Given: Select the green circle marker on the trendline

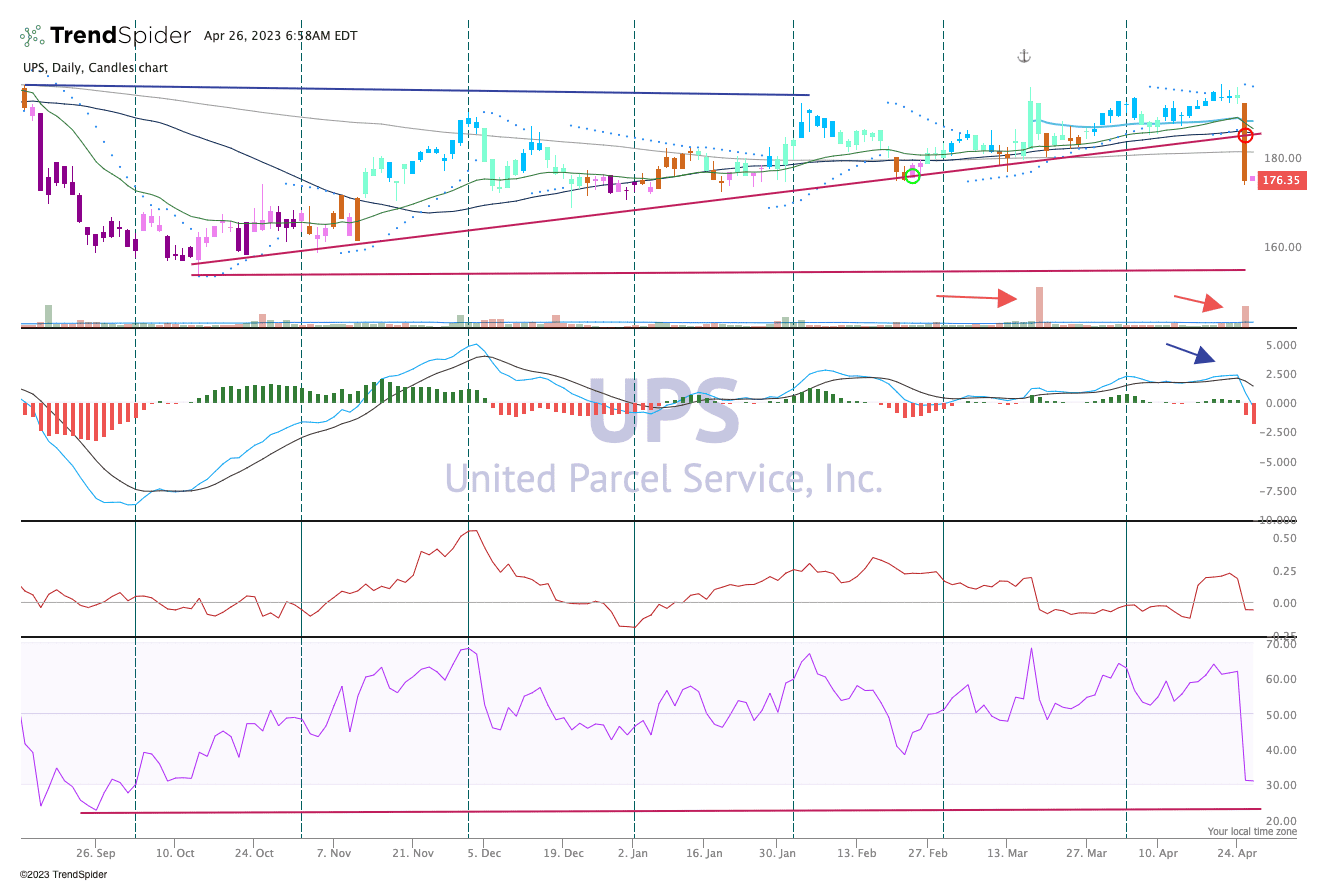Looking at the screenshot, I should 912,176.
